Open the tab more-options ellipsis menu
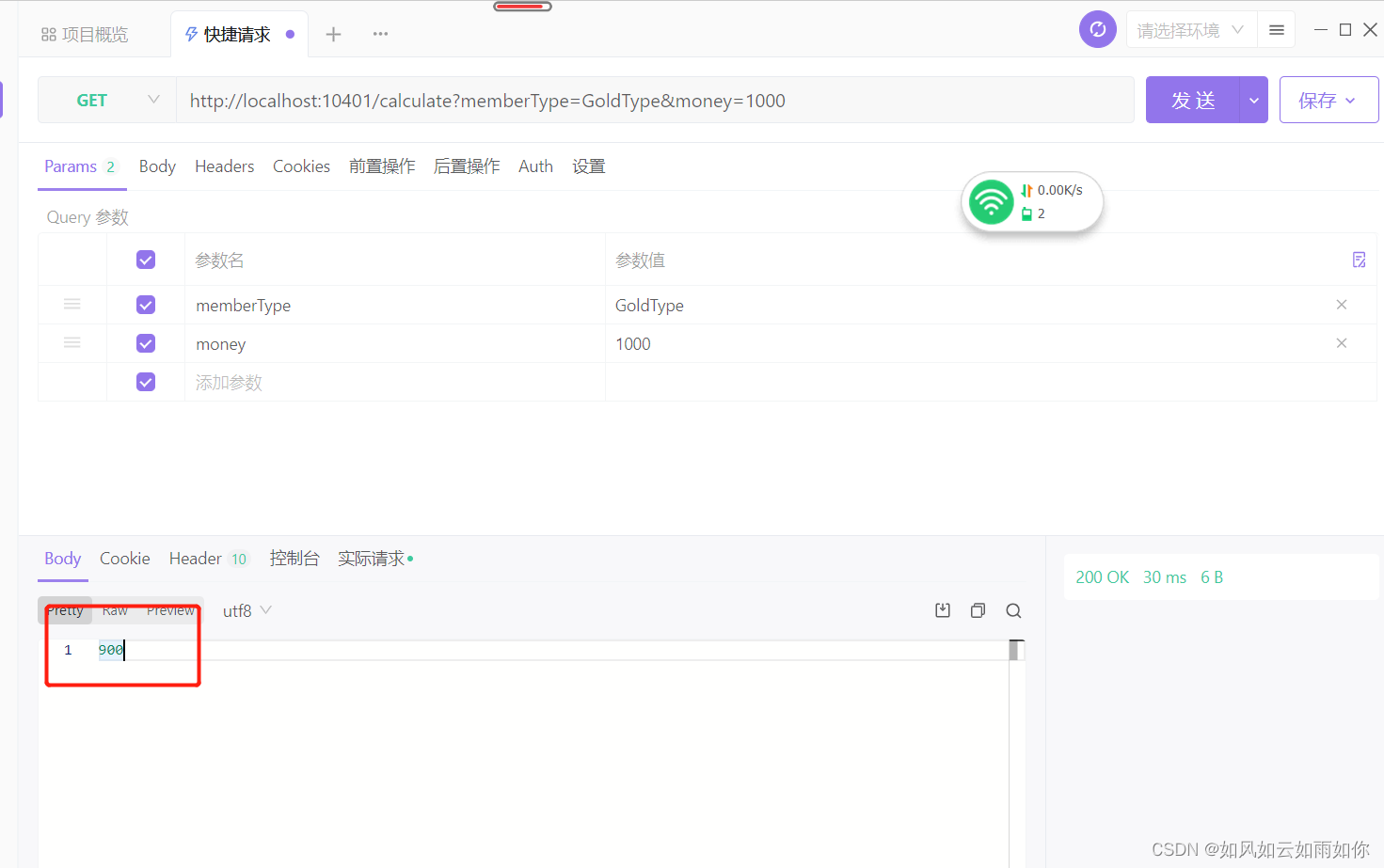The image size is (1384, 868). point(380,34)
